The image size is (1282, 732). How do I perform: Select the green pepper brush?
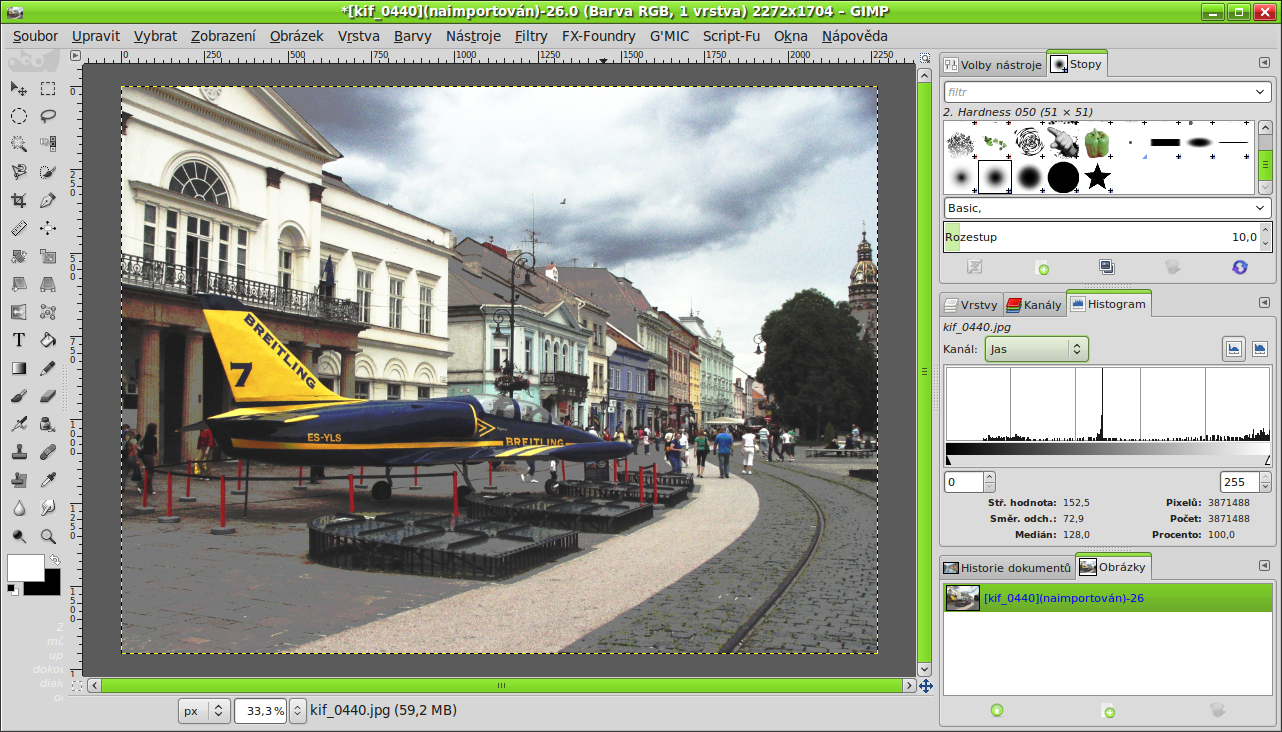coord(1097,143)
